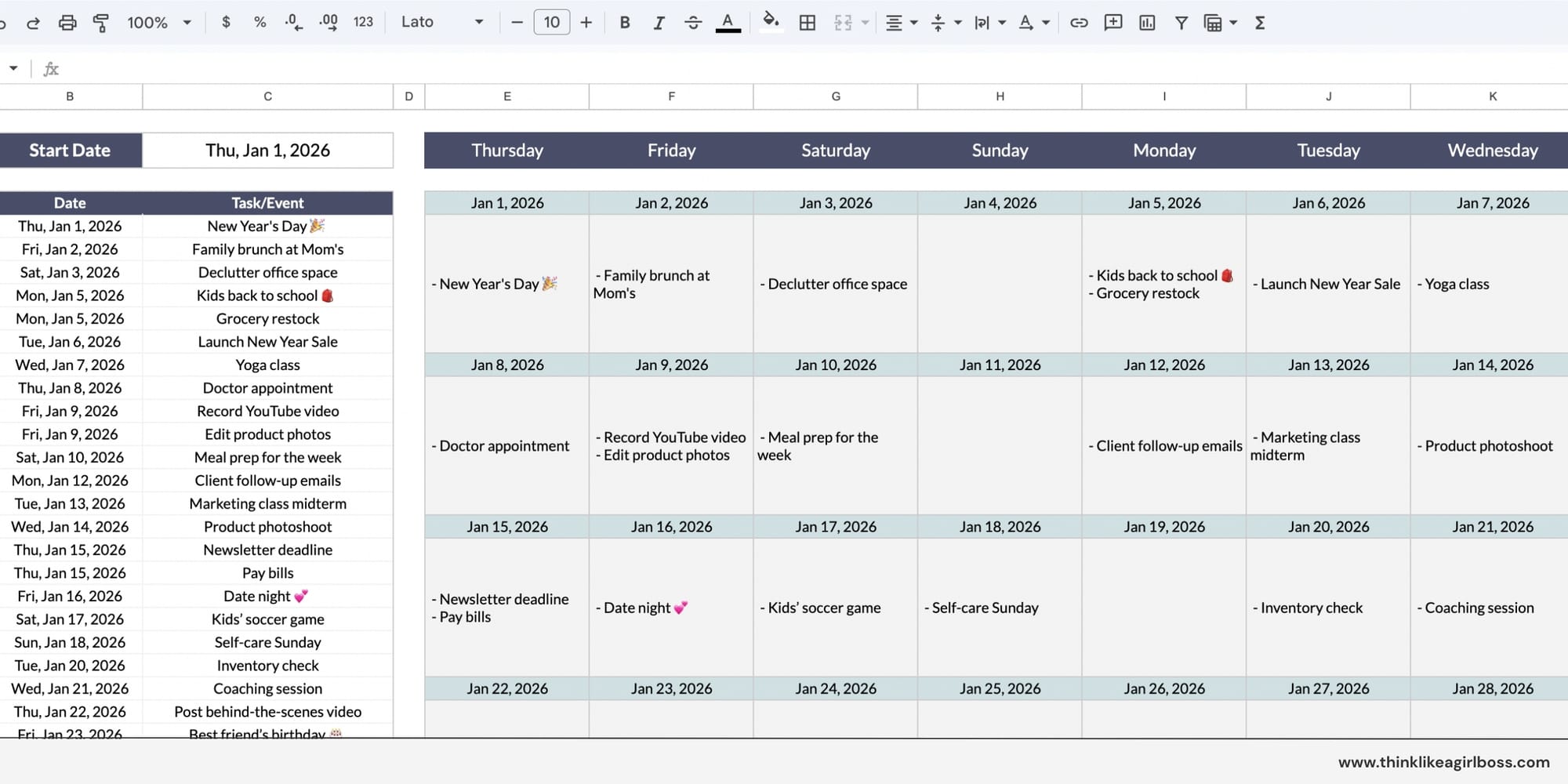
Task: Add a comment via toolbar icon
Action: (x=1112, y=23)
